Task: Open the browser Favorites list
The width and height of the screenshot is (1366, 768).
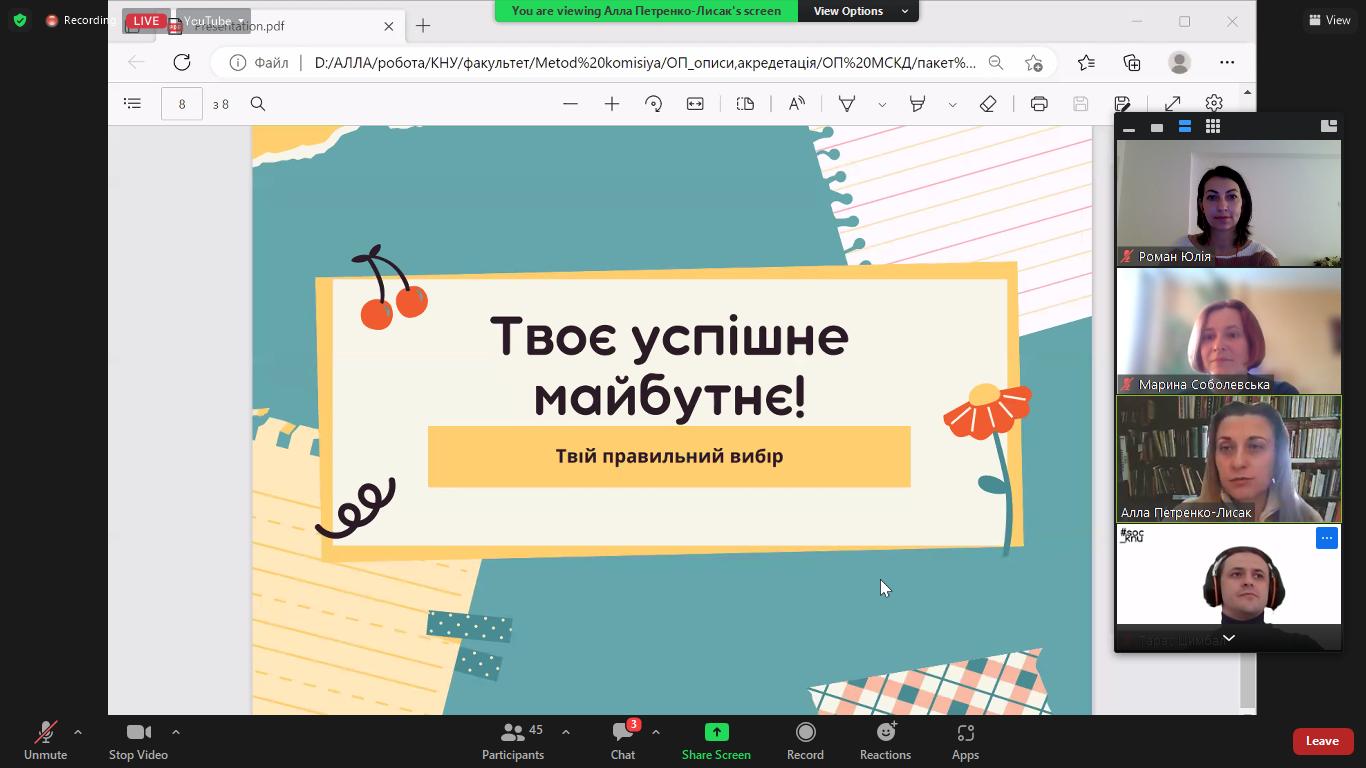Action: (x=1087, y=62)
